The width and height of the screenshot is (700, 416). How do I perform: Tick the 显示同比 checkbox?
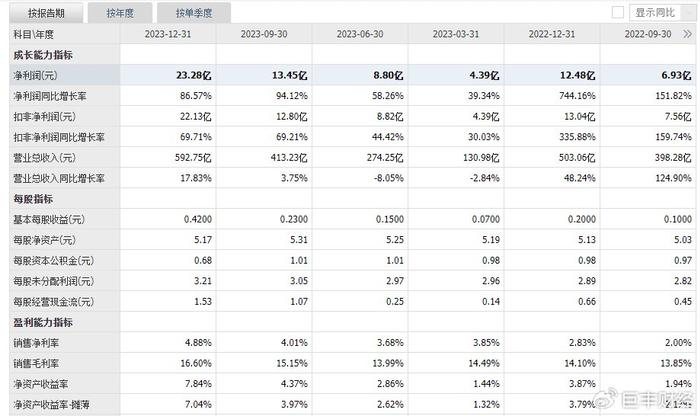pyautogui.click(x=617, y=13)
